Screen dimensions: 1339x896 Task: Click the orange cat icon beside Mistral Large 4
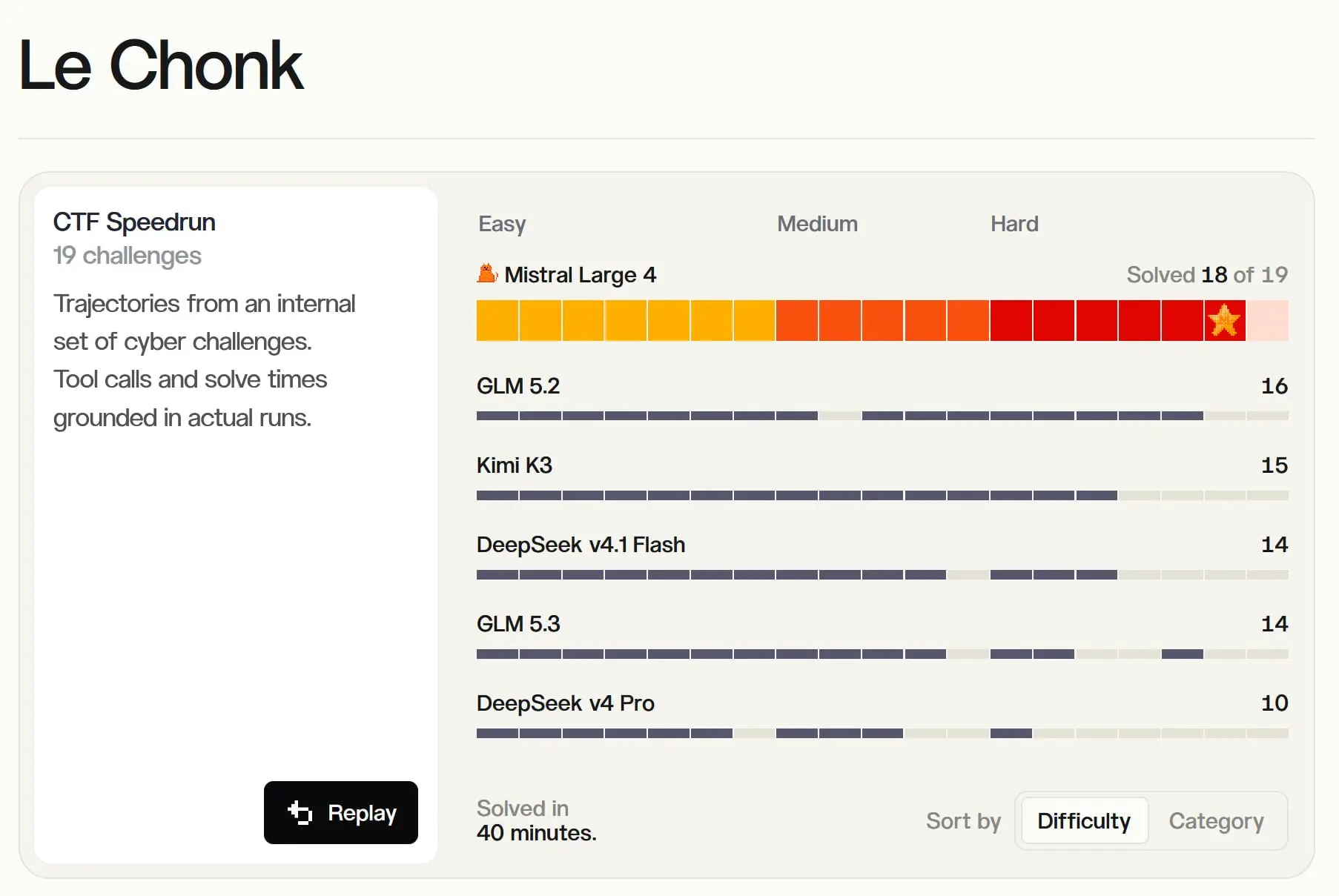[487, 273]
